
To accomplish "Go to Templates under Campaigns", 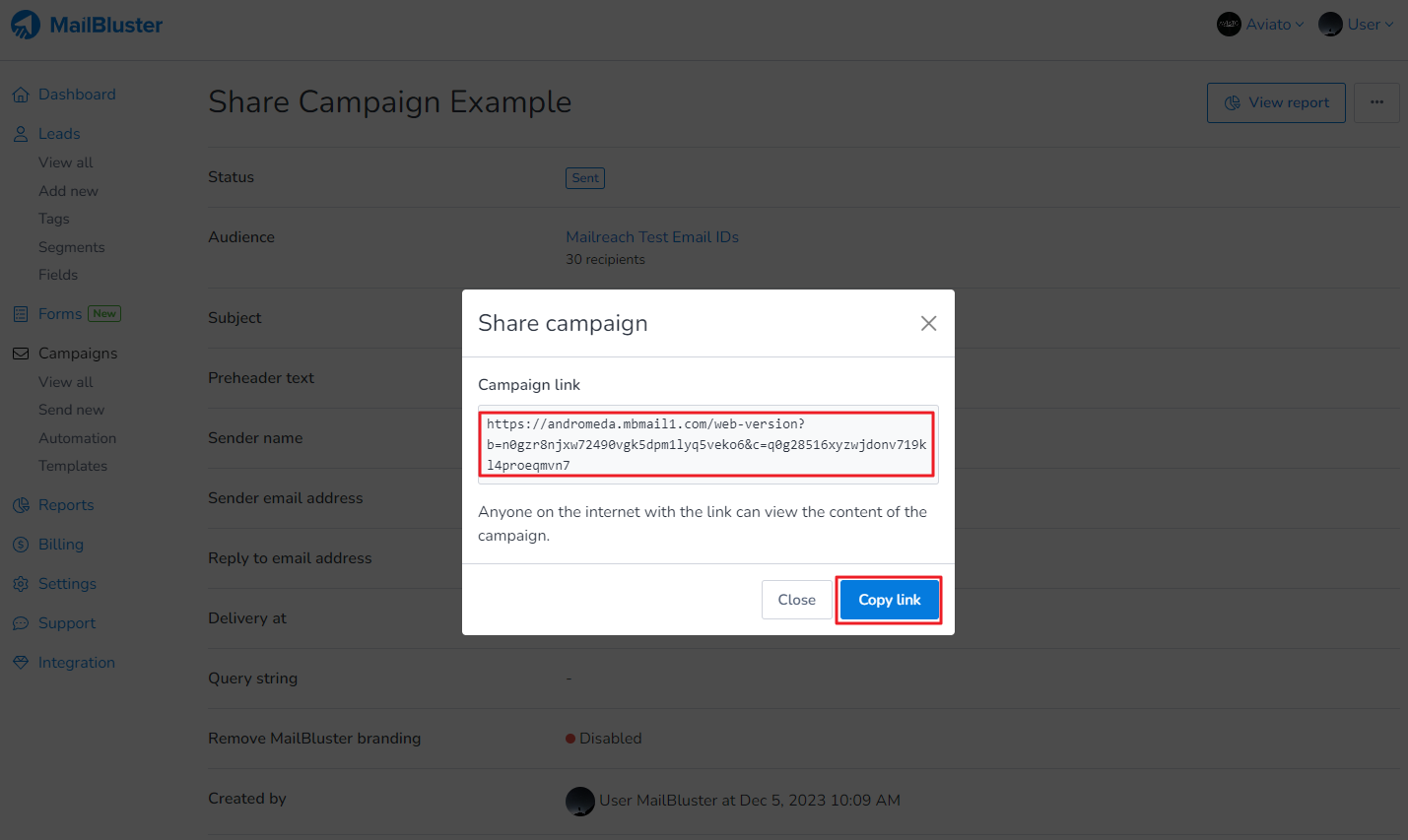I will [73, 466].
